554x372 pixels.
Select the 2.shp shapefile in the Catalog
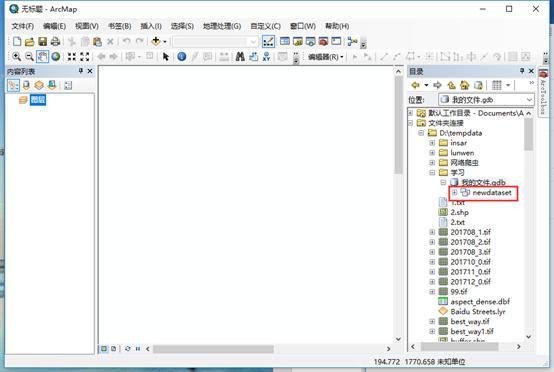[459, 212]
